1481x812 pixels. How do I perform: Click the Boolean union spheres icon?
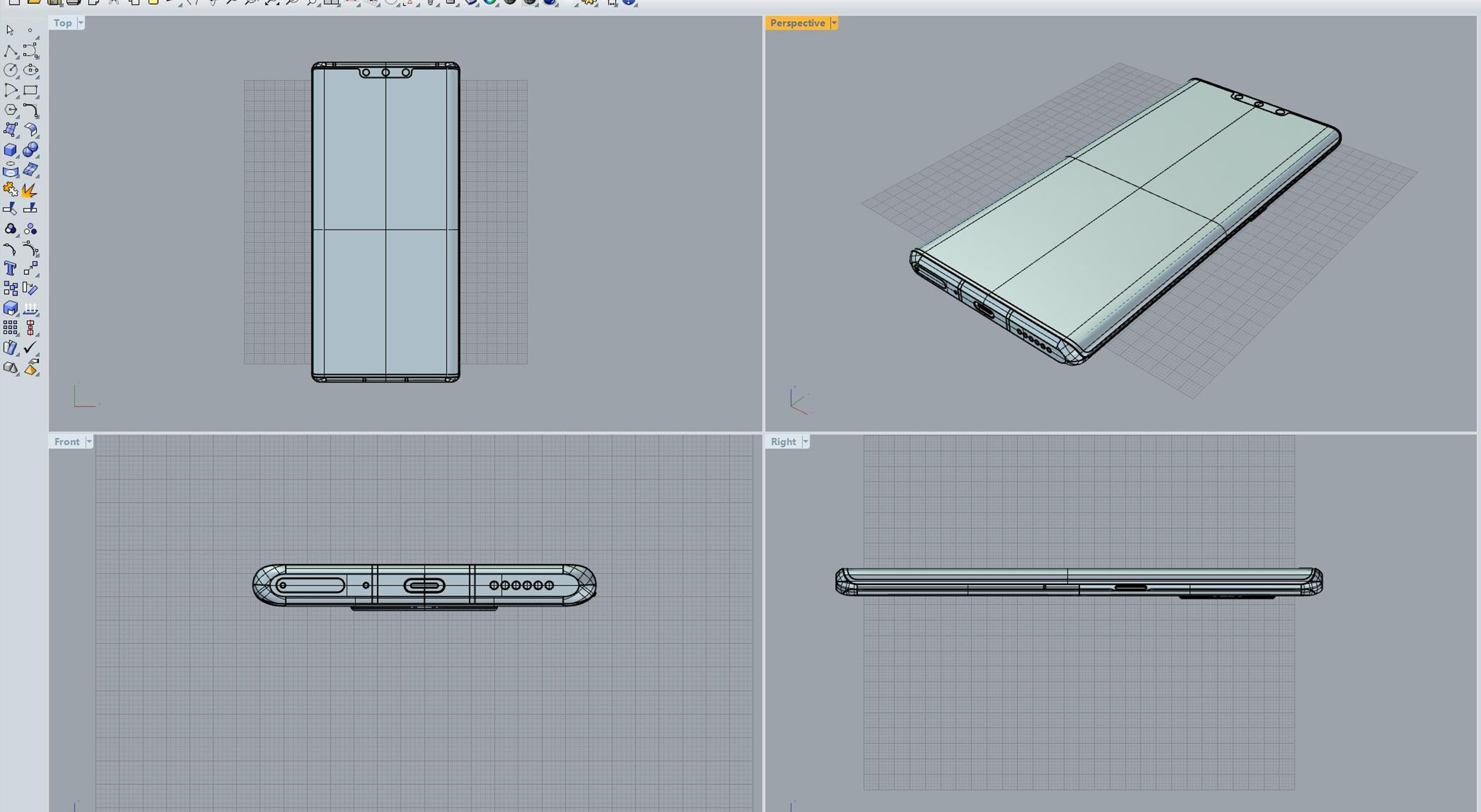tap(31, 150)
